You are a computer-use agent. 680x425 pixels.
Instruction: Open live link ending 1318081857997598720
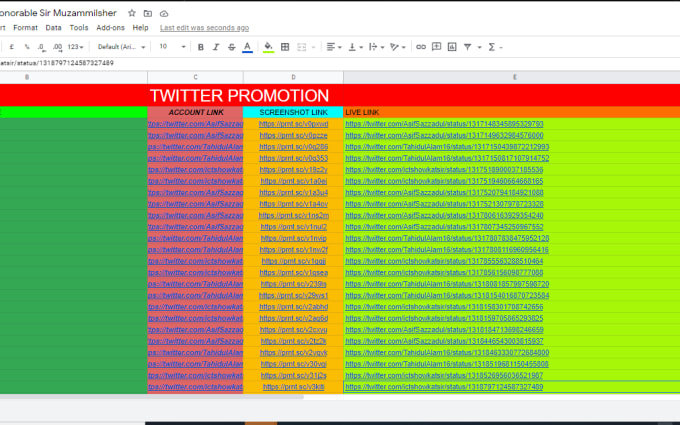pyautogui.click(x=447, y=284)
